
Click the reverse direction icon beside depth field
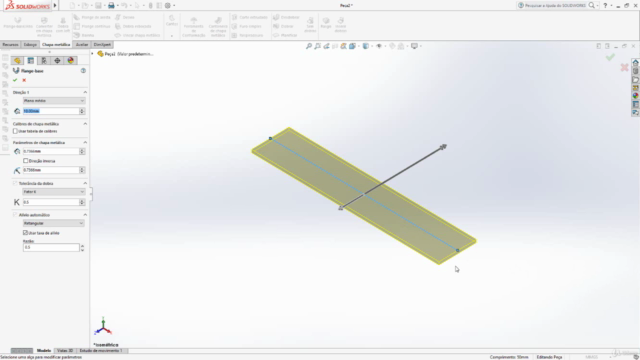[17, 111]
